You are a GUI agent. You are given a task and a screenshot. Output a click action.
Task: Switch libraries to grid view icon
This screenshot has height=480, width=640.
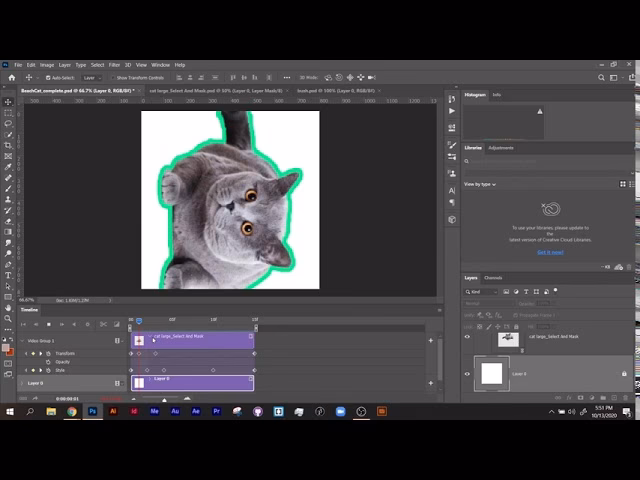(x=623, y=184)
